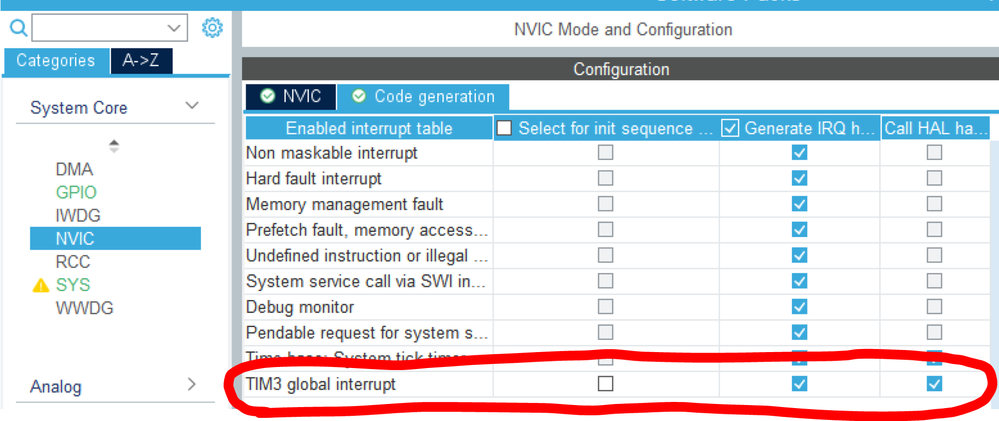Image resolution: width=999 pixels, height=421 pixels.
Task: Select the Hard fault interrupt row text
Action: coord(313,178)
